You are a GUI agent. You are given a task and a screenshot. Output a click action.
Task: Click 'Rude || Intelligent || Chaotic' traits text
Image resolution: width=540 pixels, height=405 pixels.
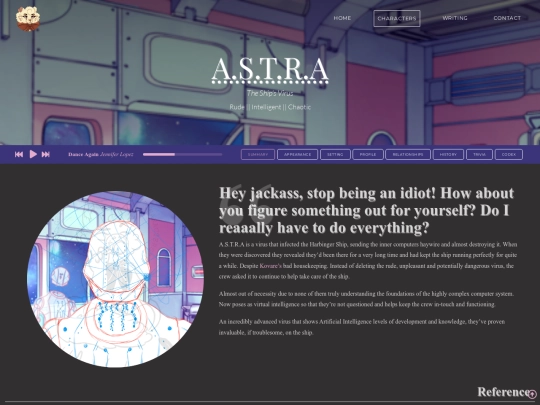pos(270,107)
